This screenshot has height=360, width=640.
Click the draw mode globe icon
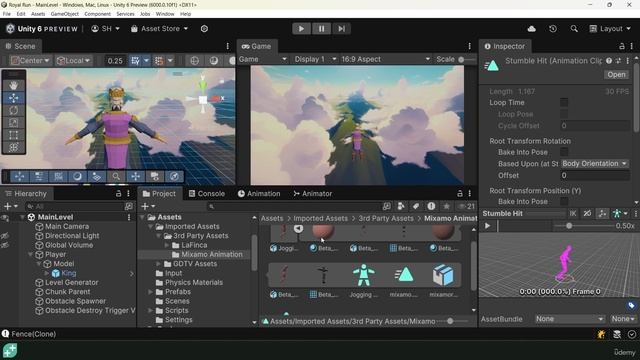click(194, 61)
